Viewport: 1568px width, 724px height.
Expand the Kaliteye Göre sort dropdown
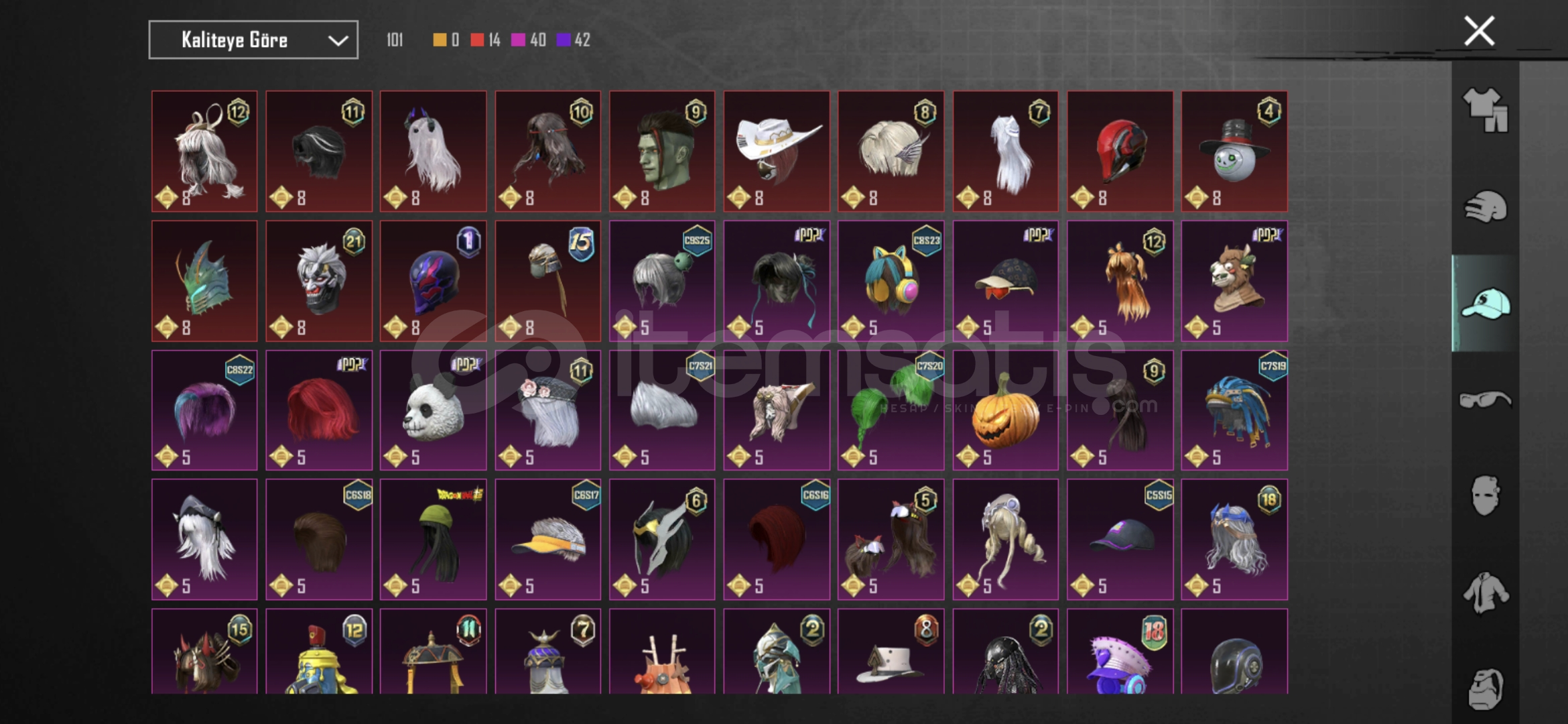tap(253, 40)
